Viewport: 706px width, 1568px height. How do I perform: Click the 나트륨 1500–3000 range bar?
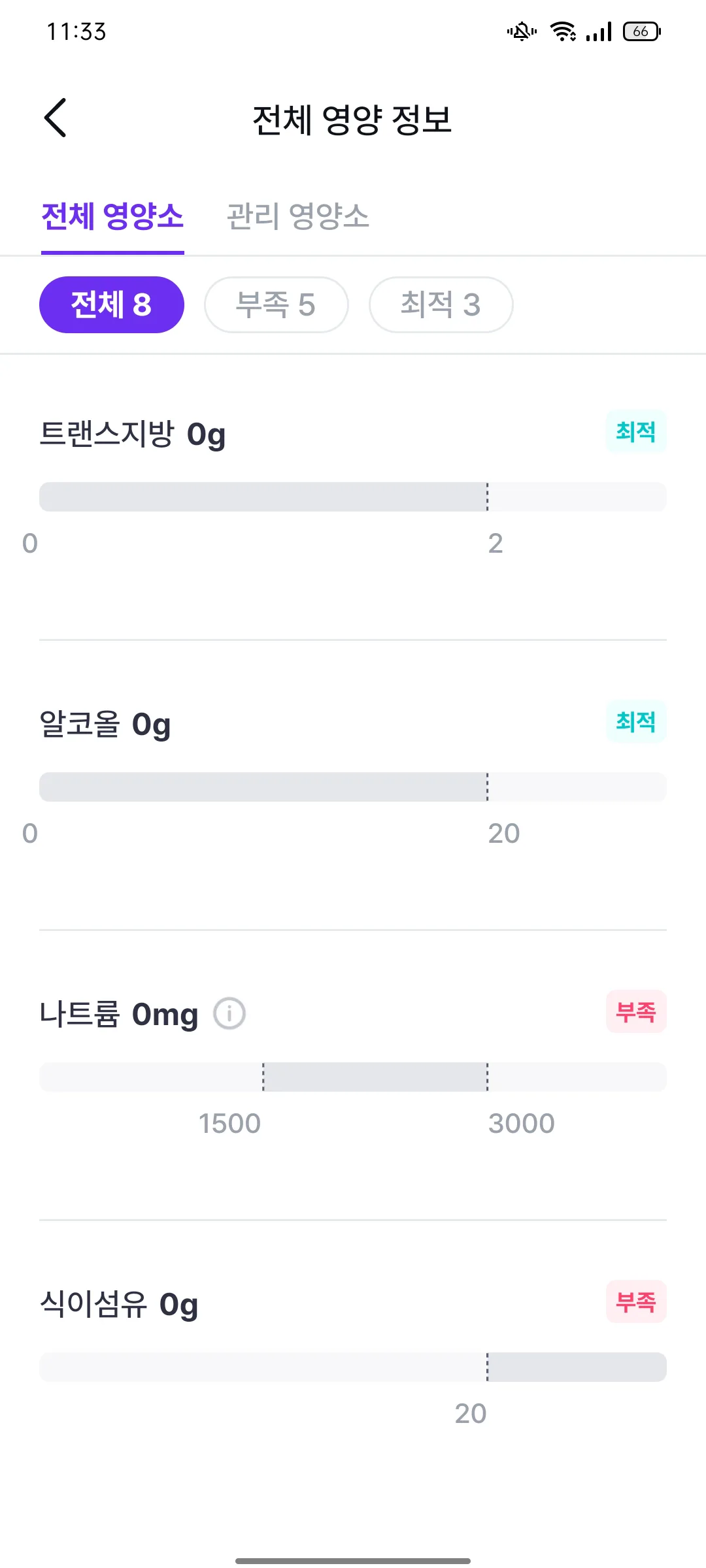point(353,1077)
